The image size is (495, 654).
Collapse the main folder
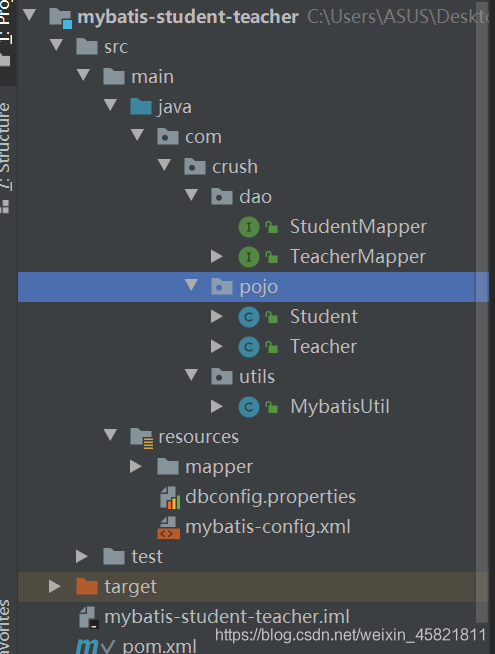click(83, 75)
